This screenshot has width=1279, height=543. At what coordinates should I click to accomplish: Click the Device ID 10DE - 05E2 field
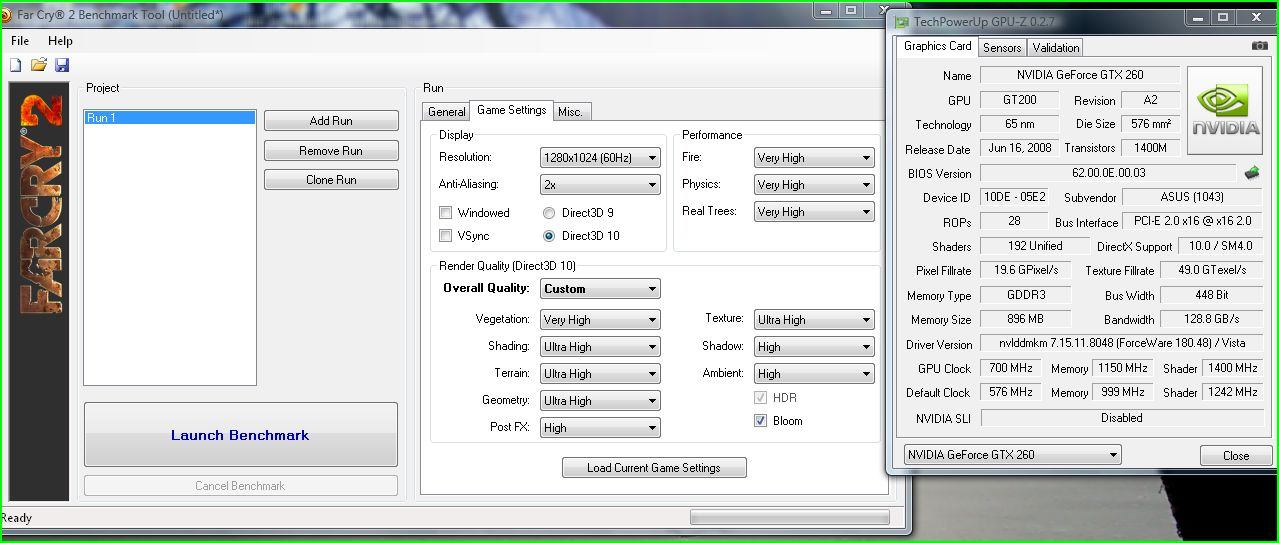tap(1013, 197)
